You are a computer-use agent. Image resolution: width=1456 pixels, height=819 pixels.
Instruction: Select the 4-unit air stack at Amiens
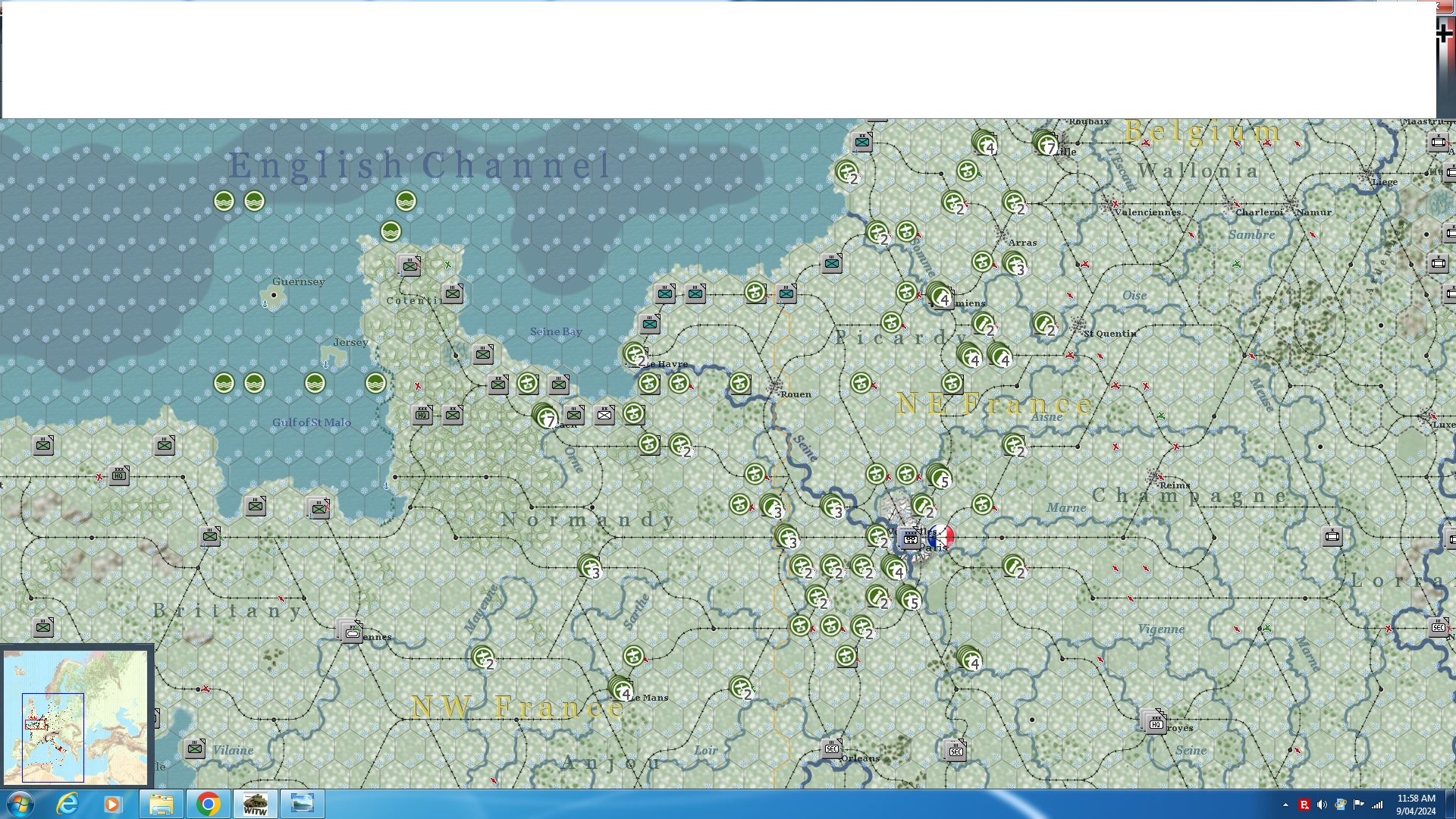pyautogui.click(x=940, y=295)
